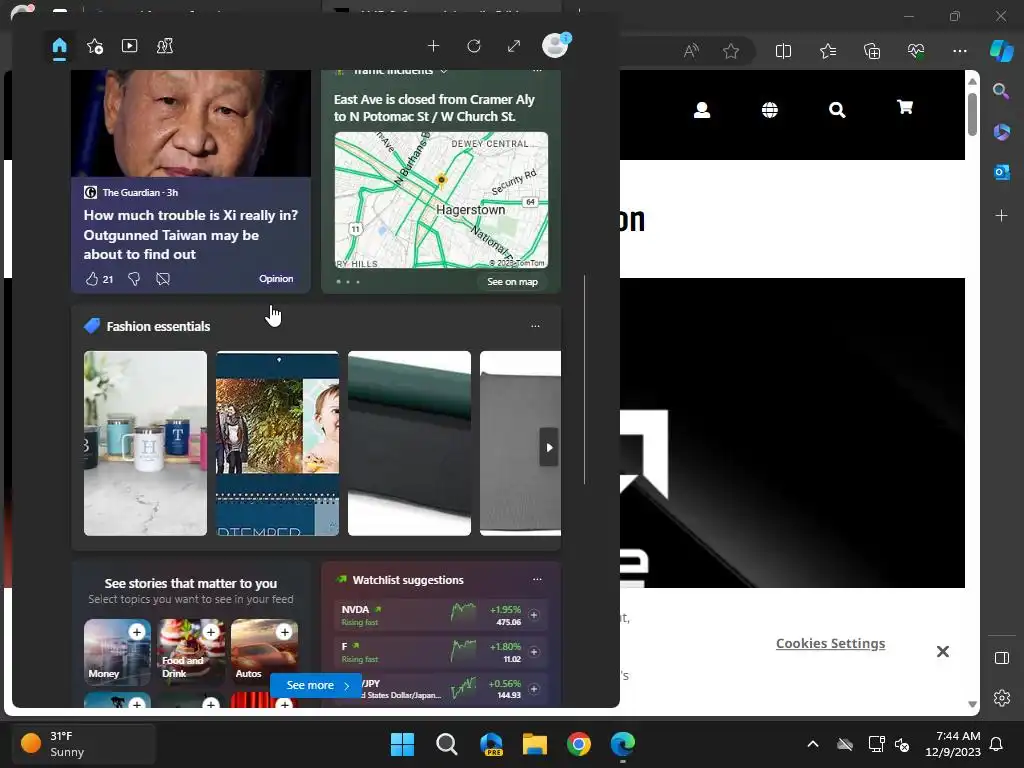1024x768 pixels.
Task: Click the webpage scrollbar down arrow
Action: tap(972, 705)
